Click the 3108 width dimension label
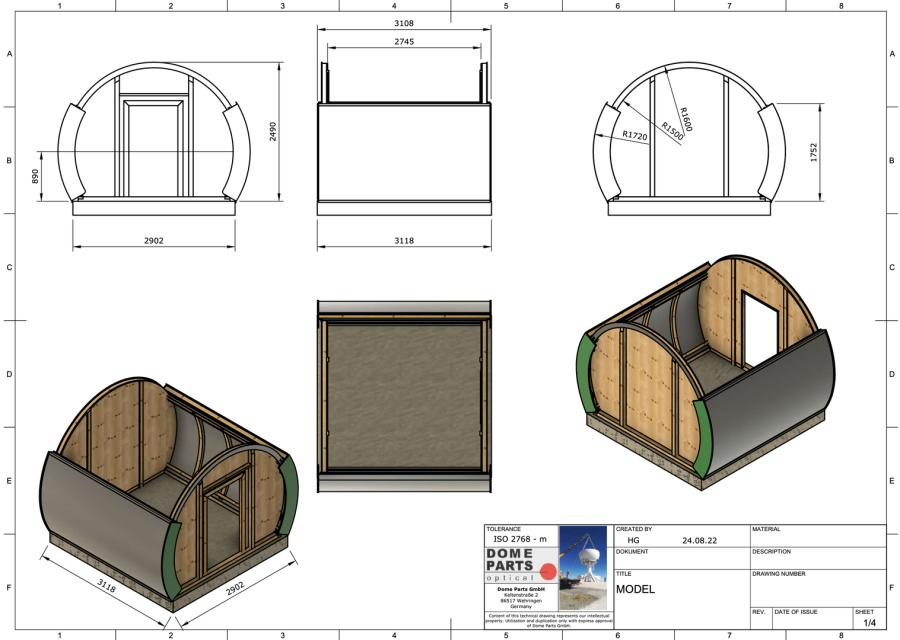900x640 pixels. pyautogui.click(x=405, y=23)
